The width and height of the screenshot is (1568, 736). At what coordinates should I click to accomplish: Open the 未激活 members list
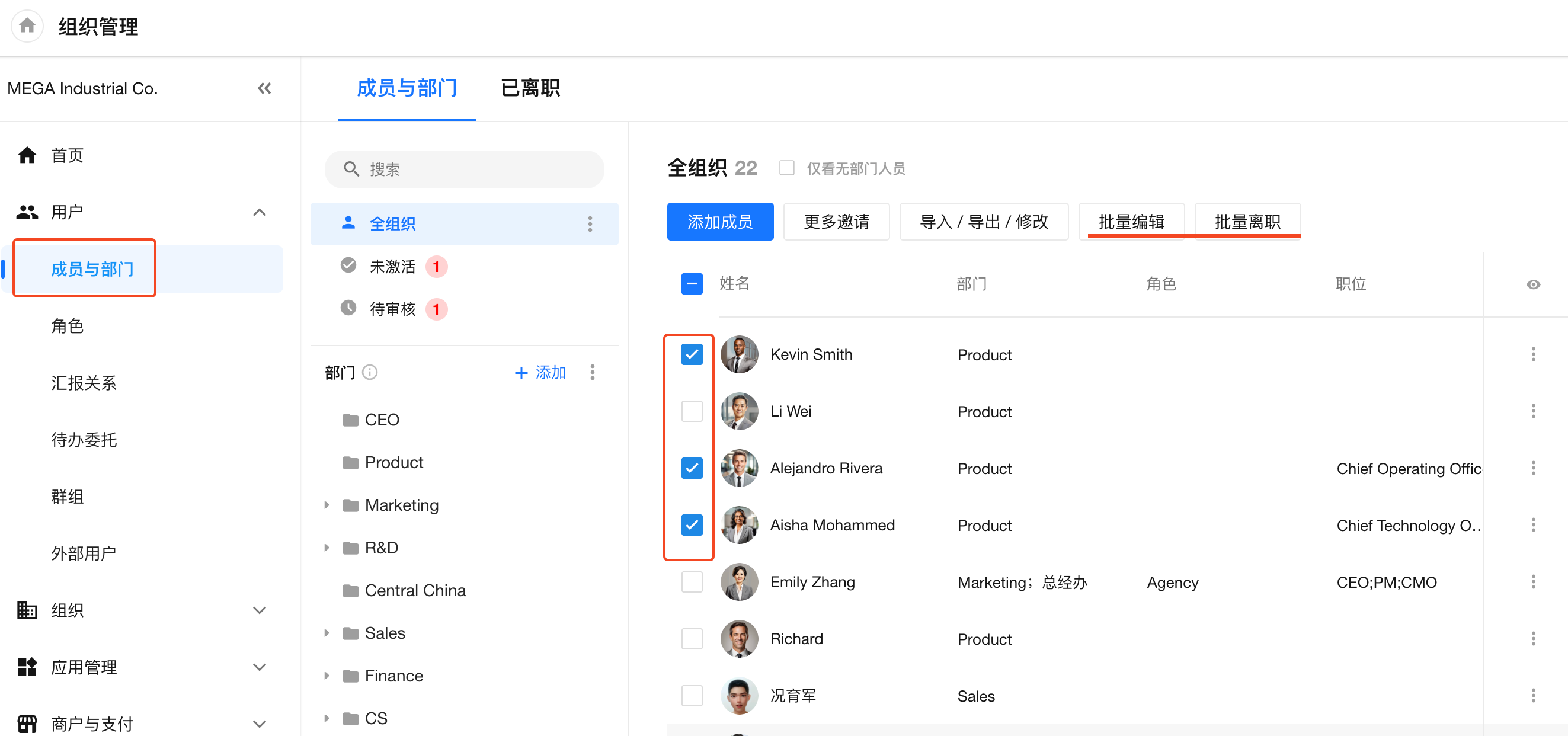coord(393,266)
